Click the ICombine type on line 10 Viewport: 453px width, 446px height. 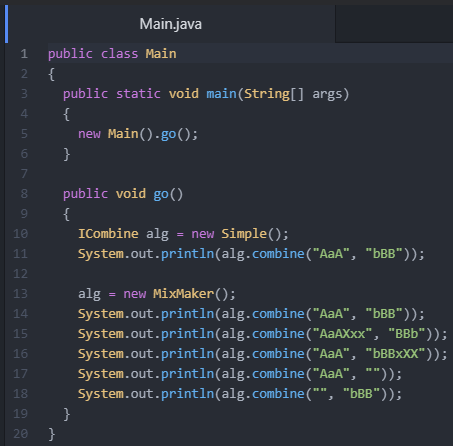click(108, 234)
